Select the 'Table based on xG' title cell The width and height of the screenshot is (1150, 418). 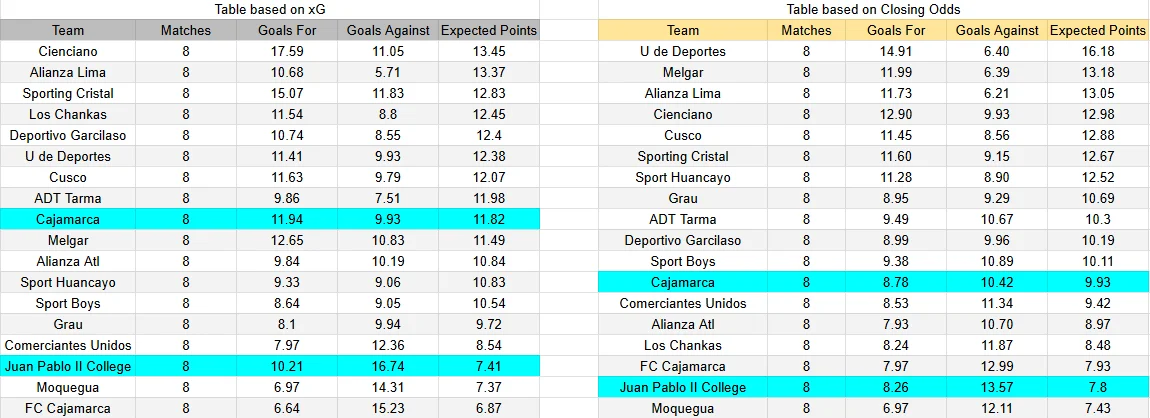tap(270, 10)
